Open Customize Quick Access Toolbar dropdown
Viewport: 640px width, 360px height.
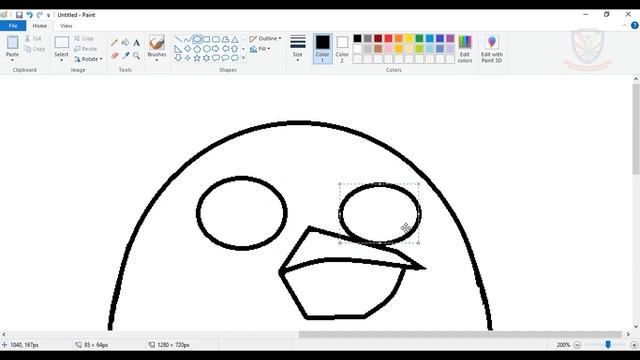pyautogui.click(x=49, y=15)
